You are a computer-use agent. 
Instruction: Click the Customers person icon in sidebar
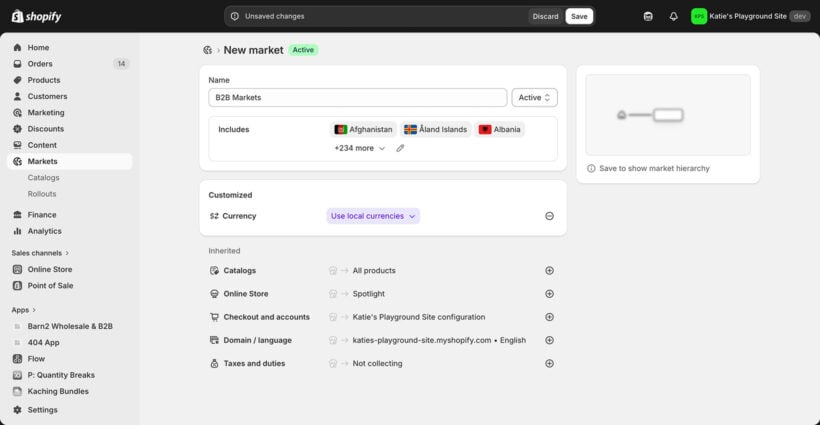[17, 96]
